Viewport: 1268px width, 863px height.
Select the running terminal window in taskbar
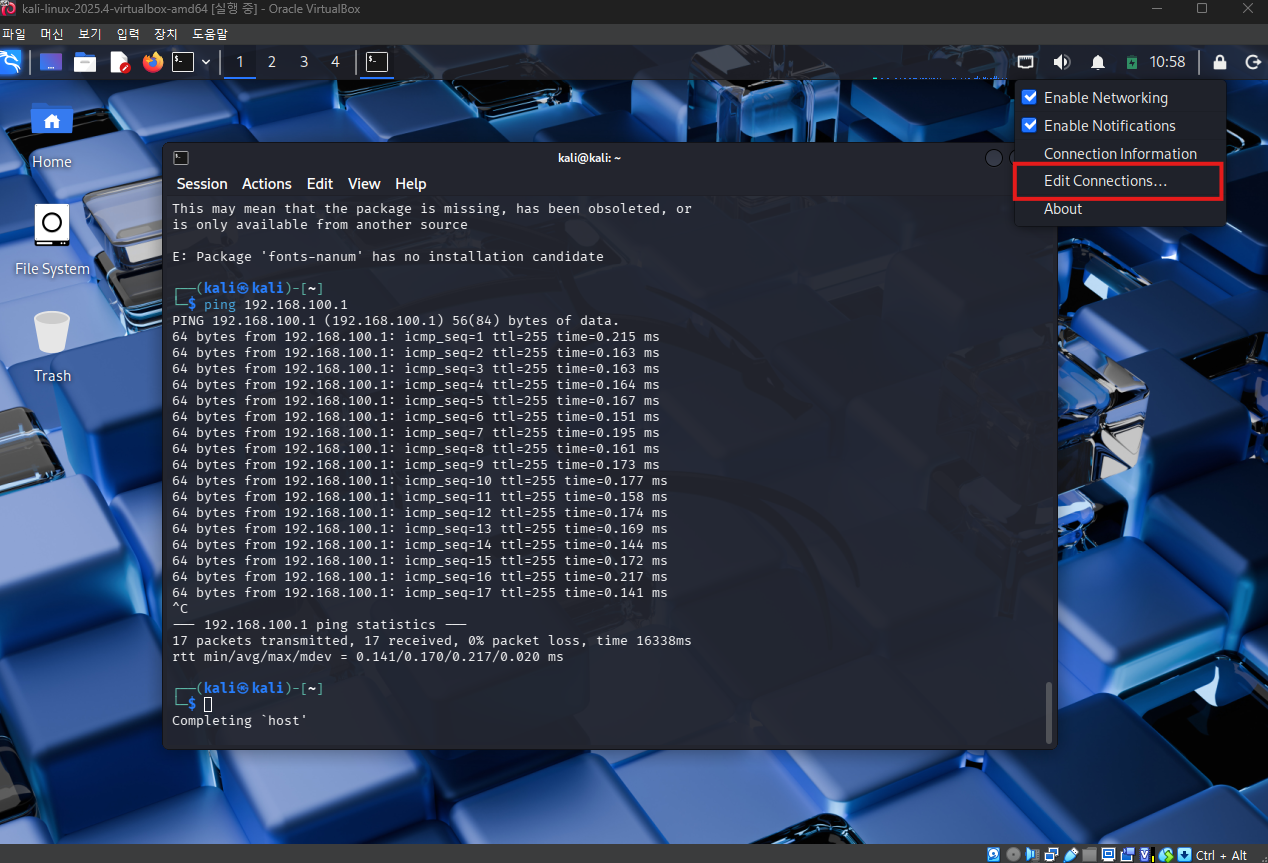click(x=377, y=62)
